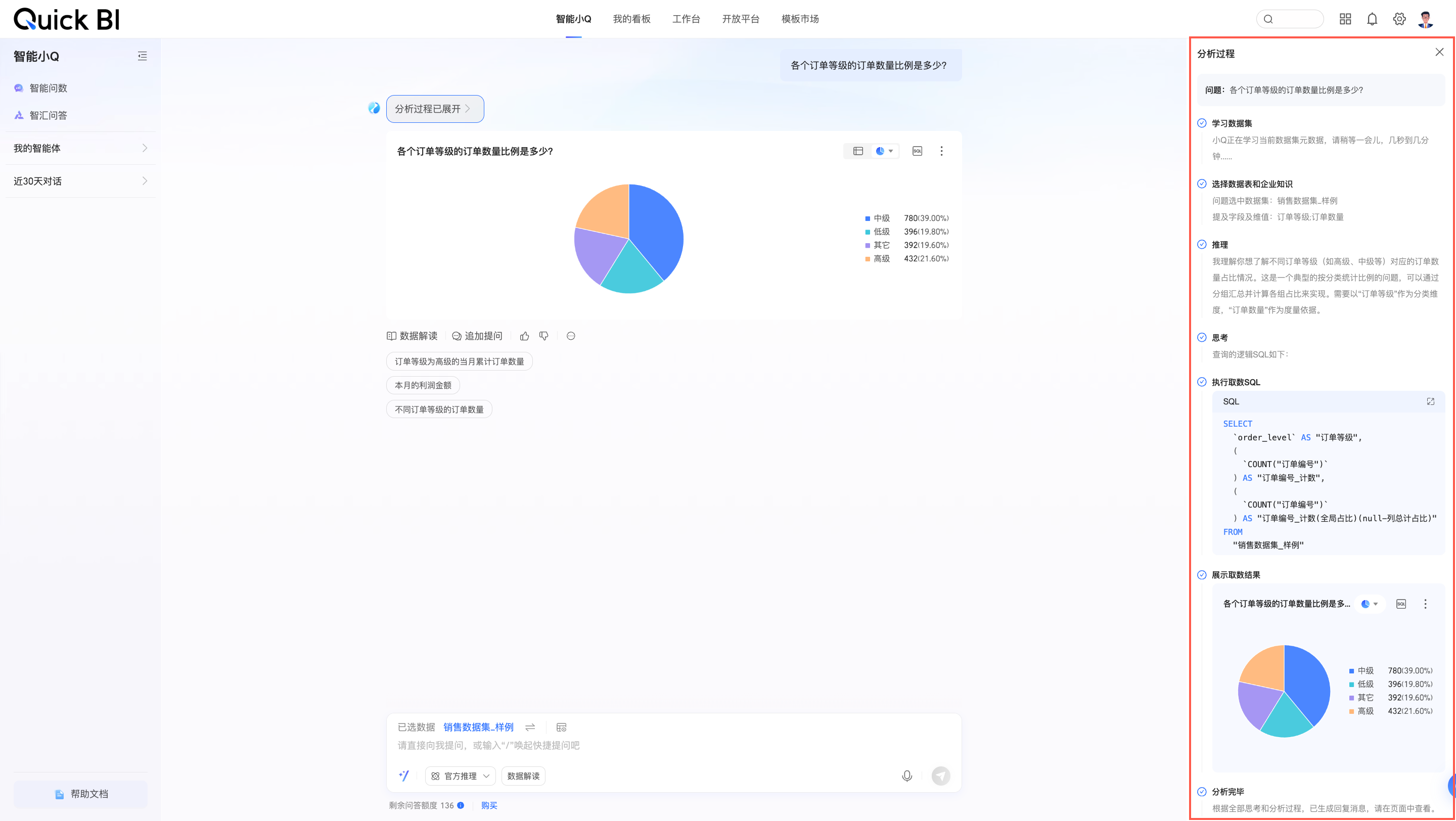Open more options for the main chart
The width and height of the screenshot is (1456, 821).
tap(942, 151)
